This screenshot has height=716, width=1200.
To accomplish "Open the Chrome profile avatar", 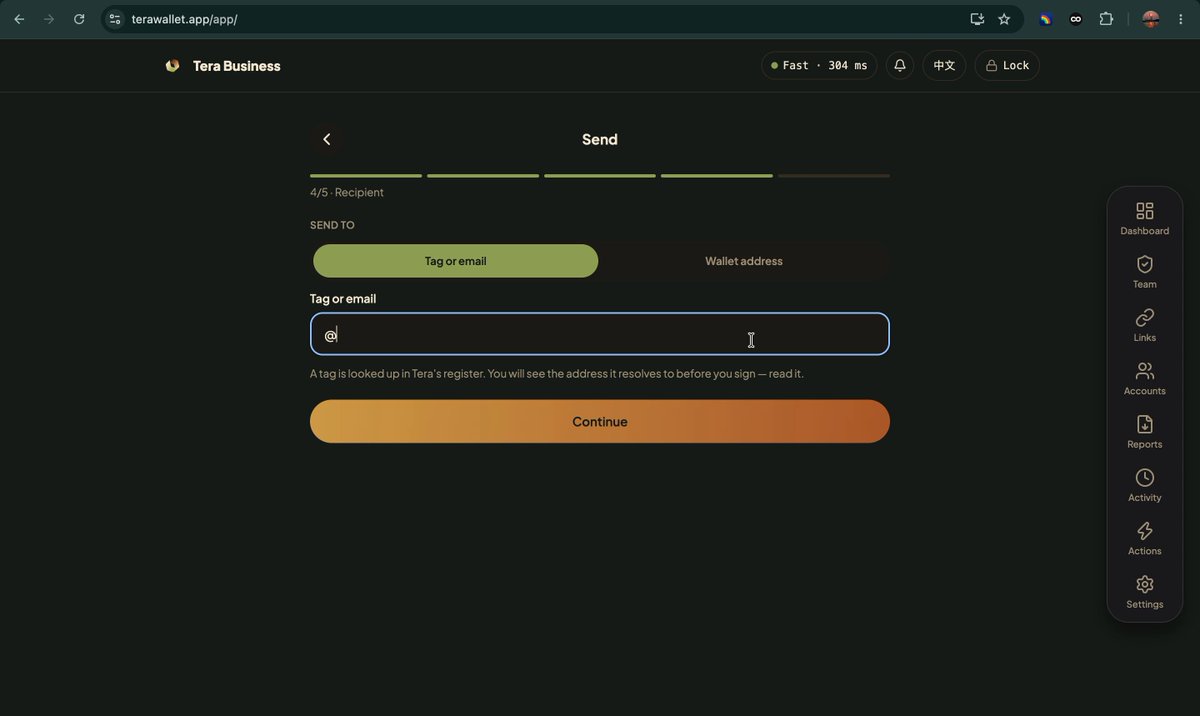I will click(x=1150, y=19).
